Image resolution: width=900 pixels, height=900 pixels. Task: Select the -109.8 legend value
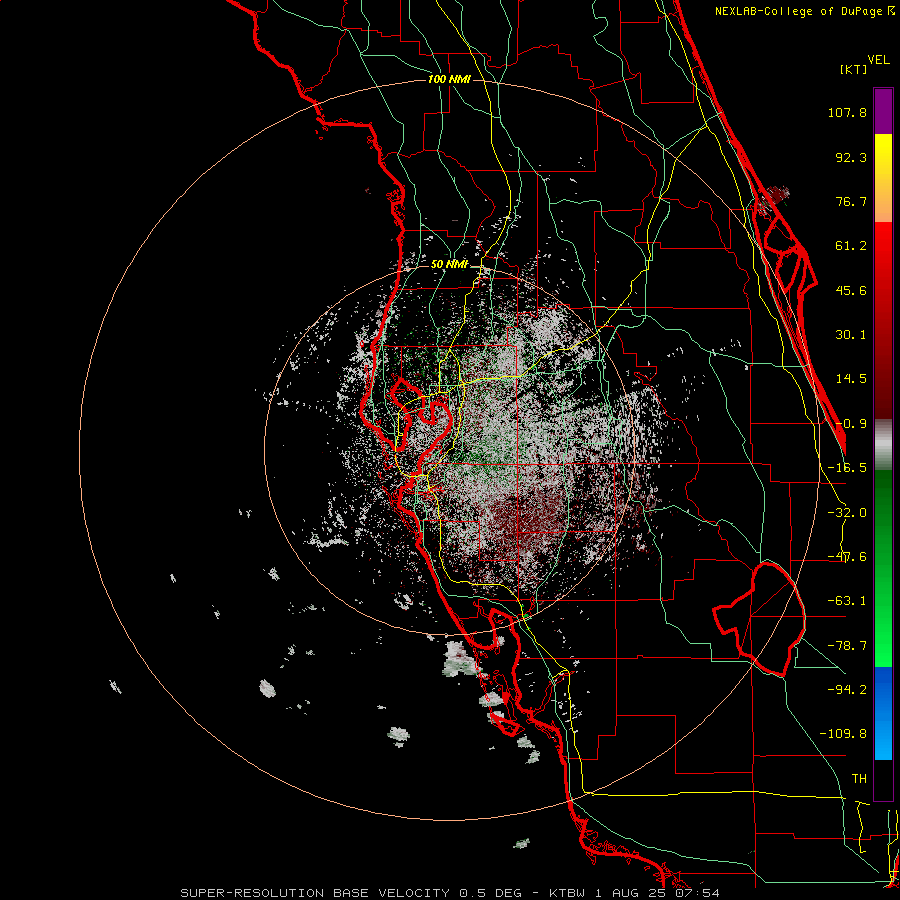click(843, 734)
